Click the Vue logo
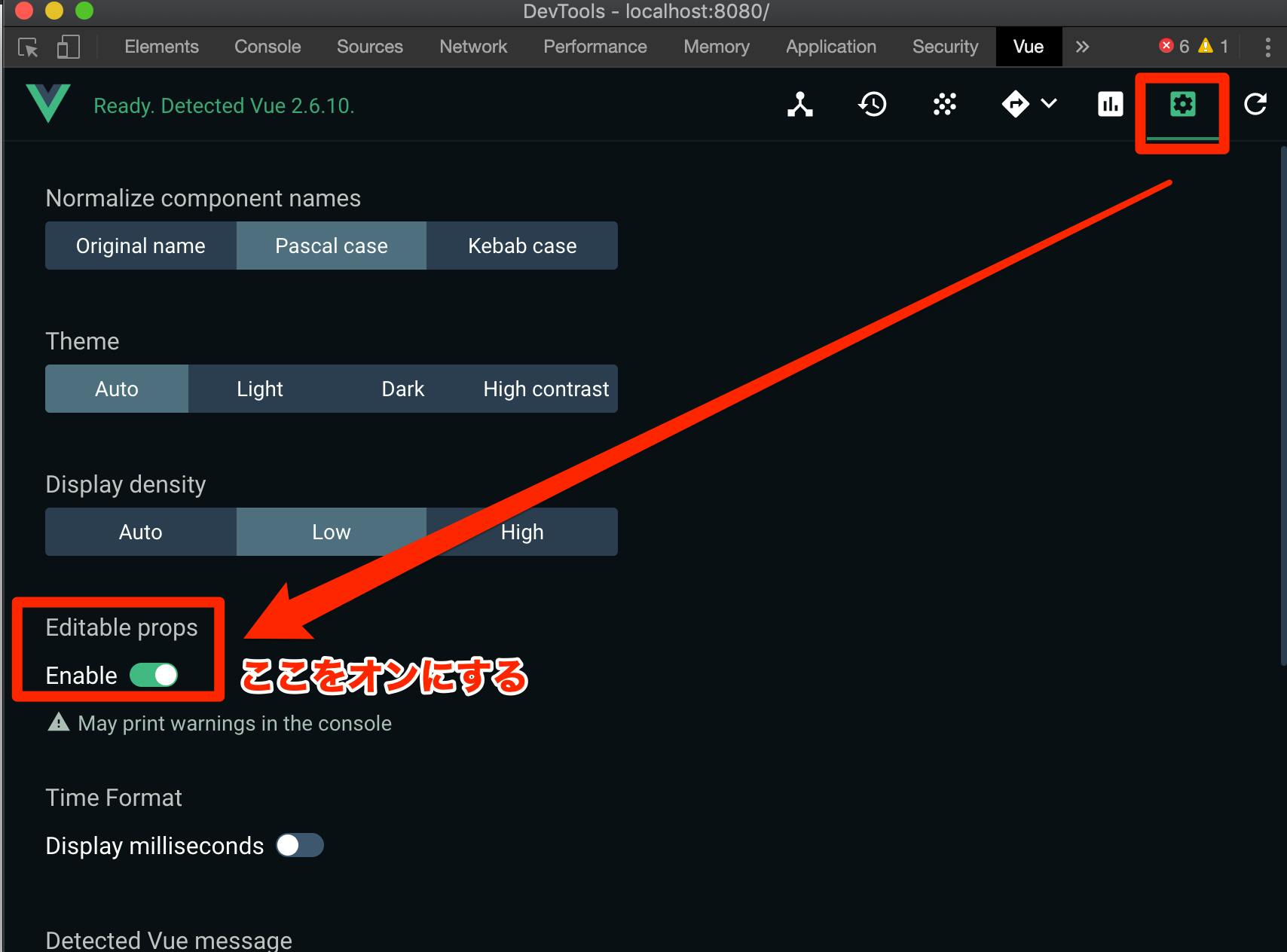 click(48, 102)
